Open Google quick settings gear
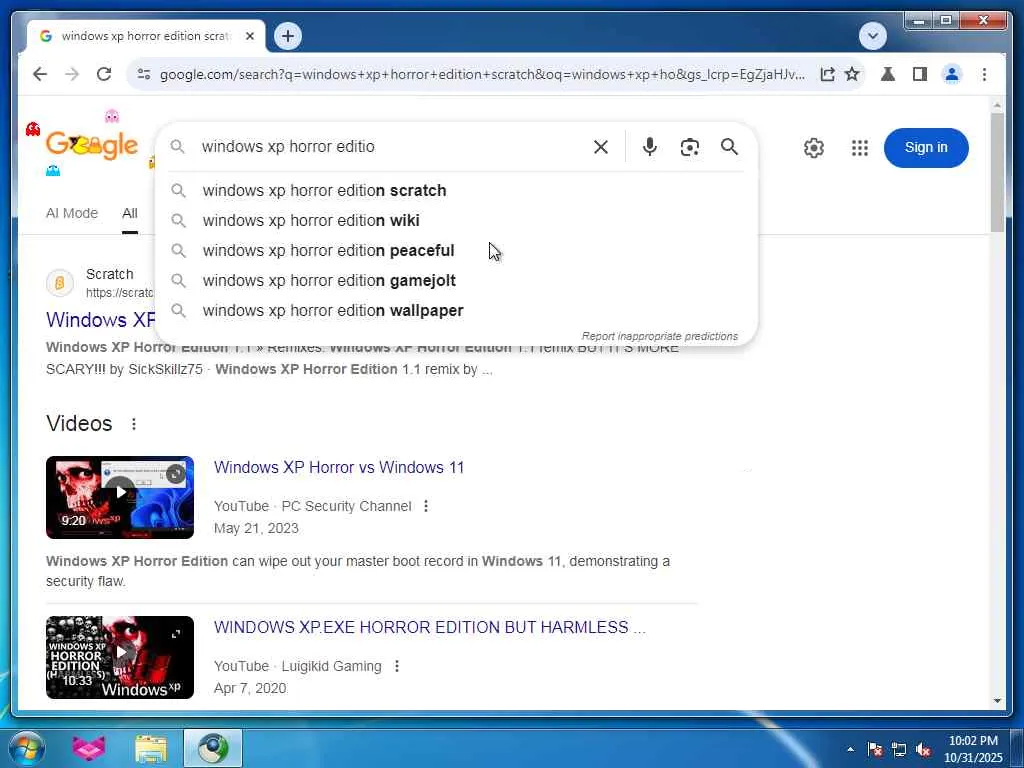This screenshot has width=1024, height=768. [x=814, y=148]
